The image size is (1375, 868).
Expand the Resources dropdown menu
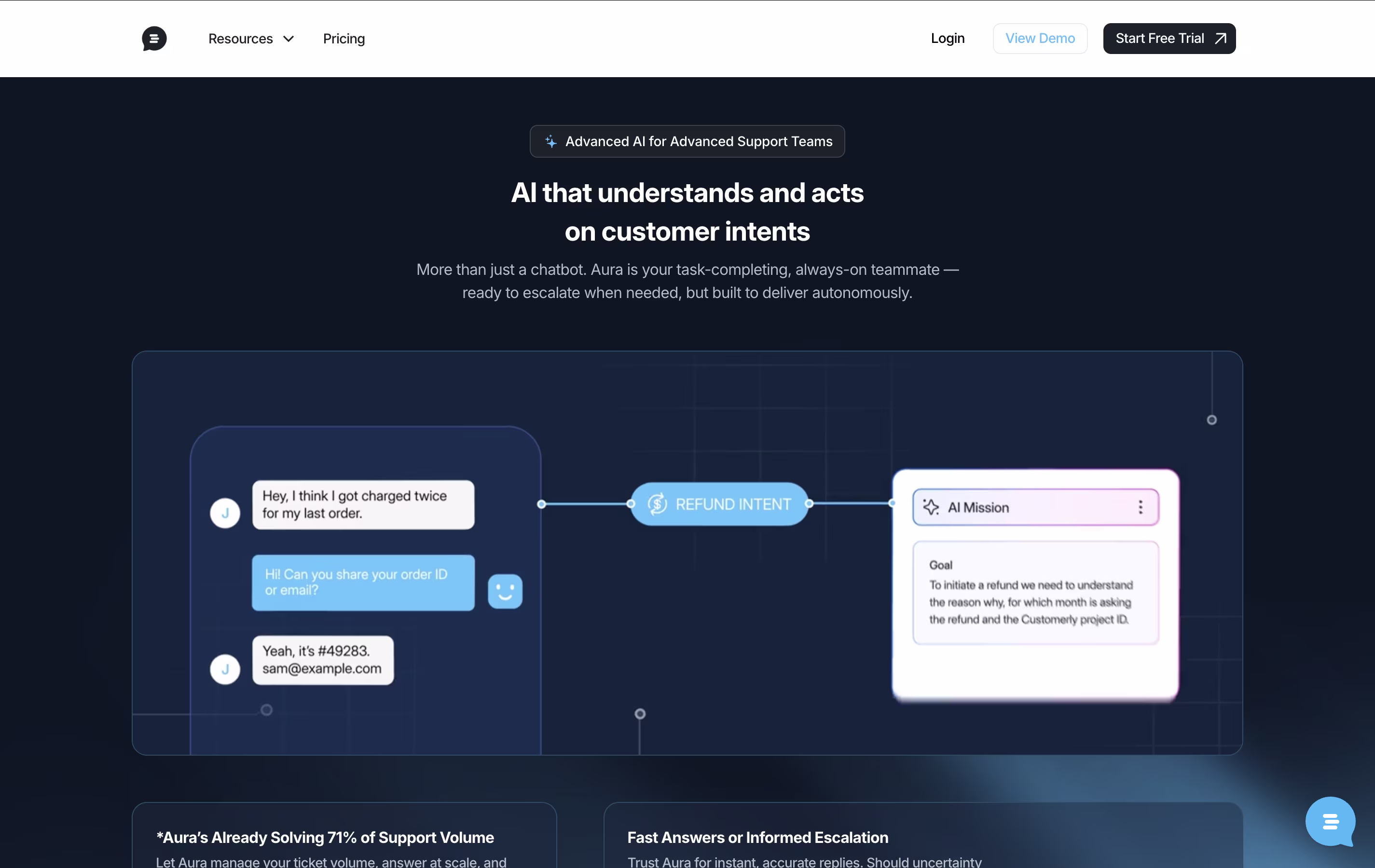click(x=251, y=39)
